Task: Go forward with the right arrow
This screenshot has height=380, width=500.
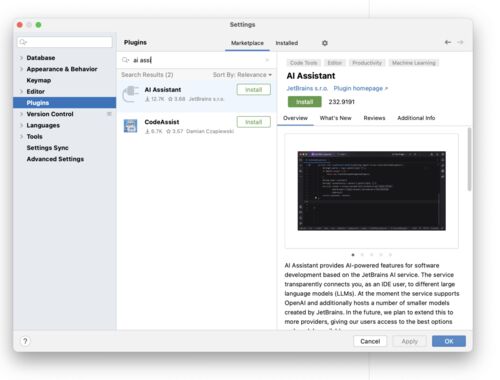Action: coord(460,42)
